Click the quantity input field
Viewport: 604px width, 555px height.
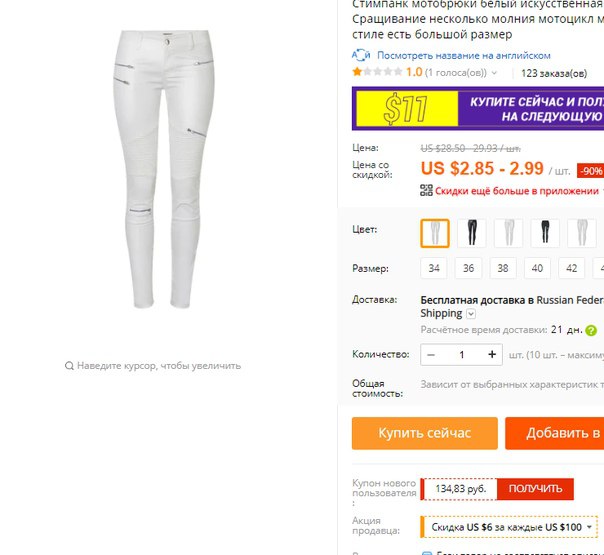[461, 355]
